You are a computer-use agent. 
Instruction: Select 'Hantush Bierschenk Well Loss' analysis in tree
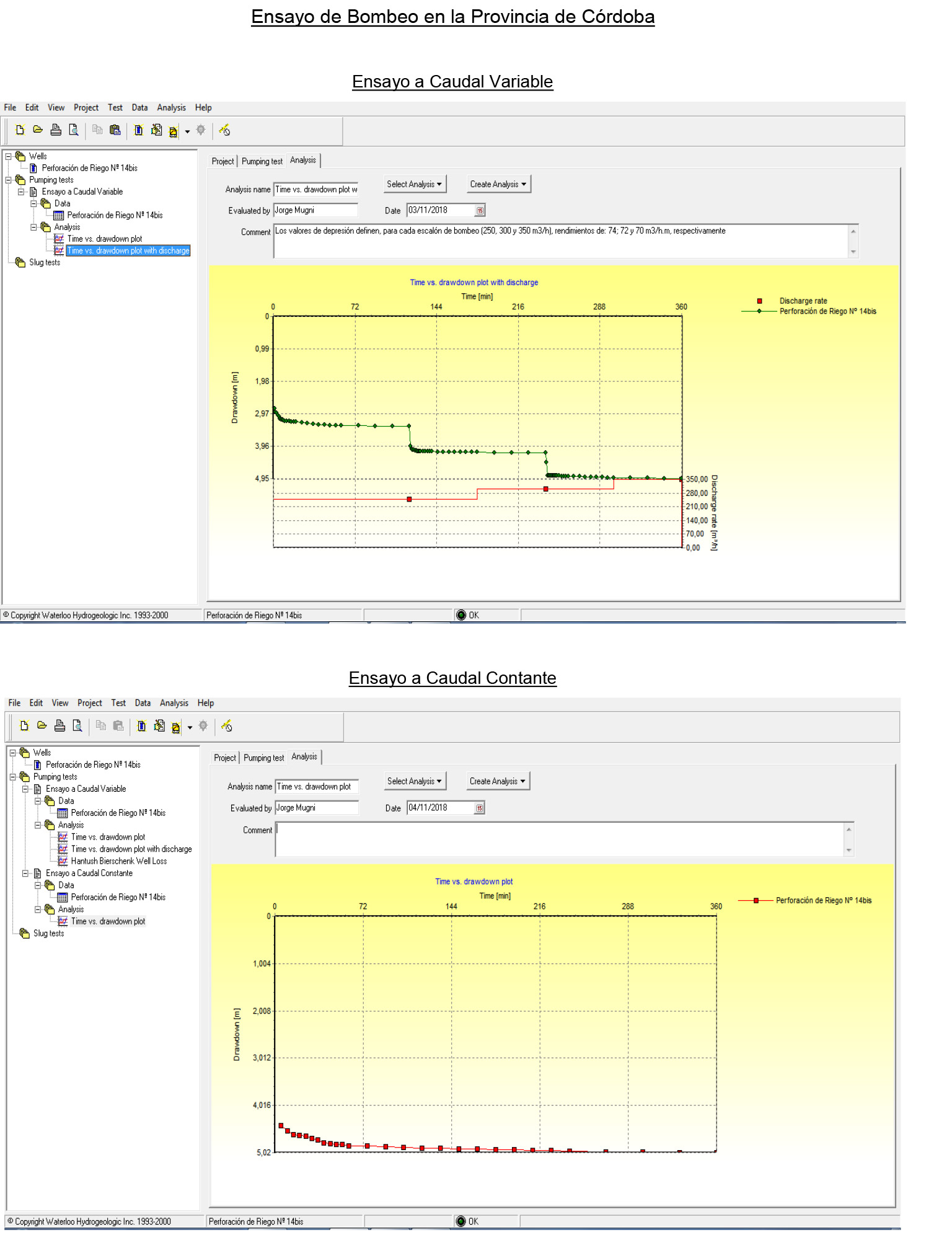[119, 861]
